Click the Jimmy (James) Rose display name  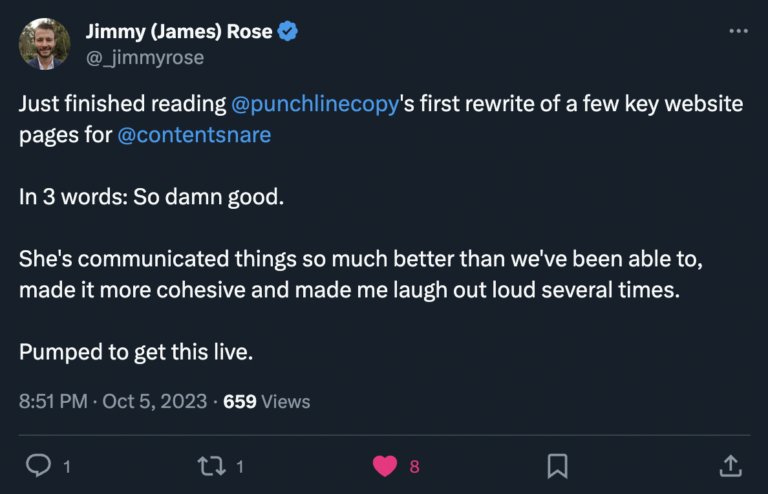click(179, 32)
